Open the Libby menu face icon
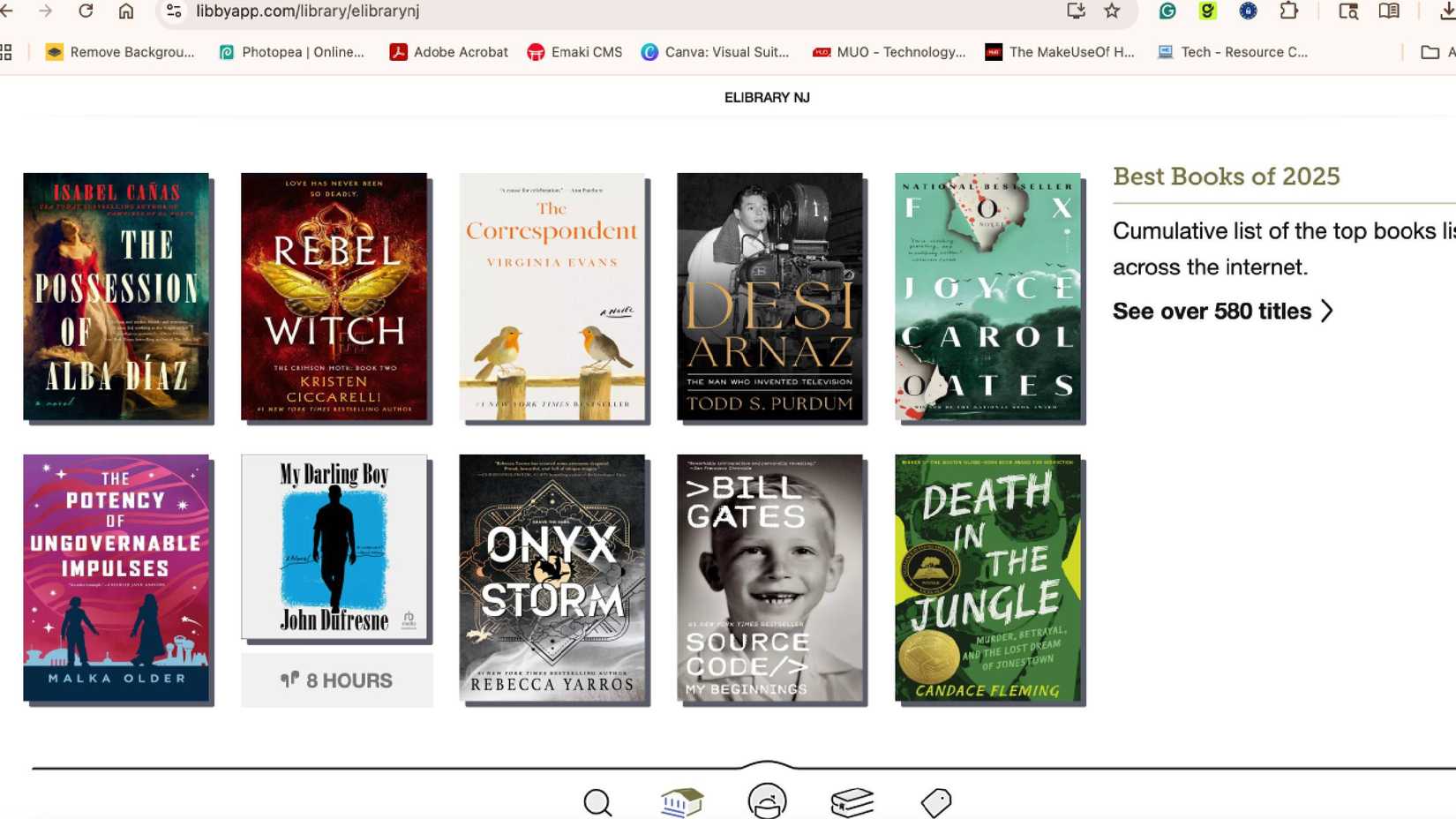 (x=767, y=801)
